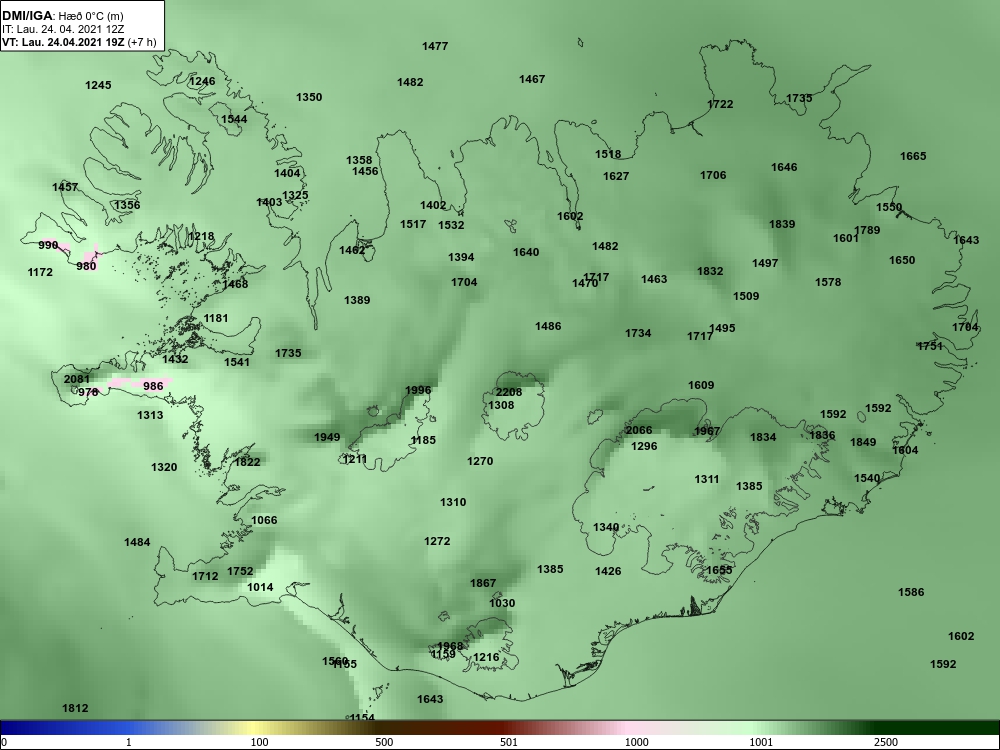Click the map value 1030

[502, 603]
